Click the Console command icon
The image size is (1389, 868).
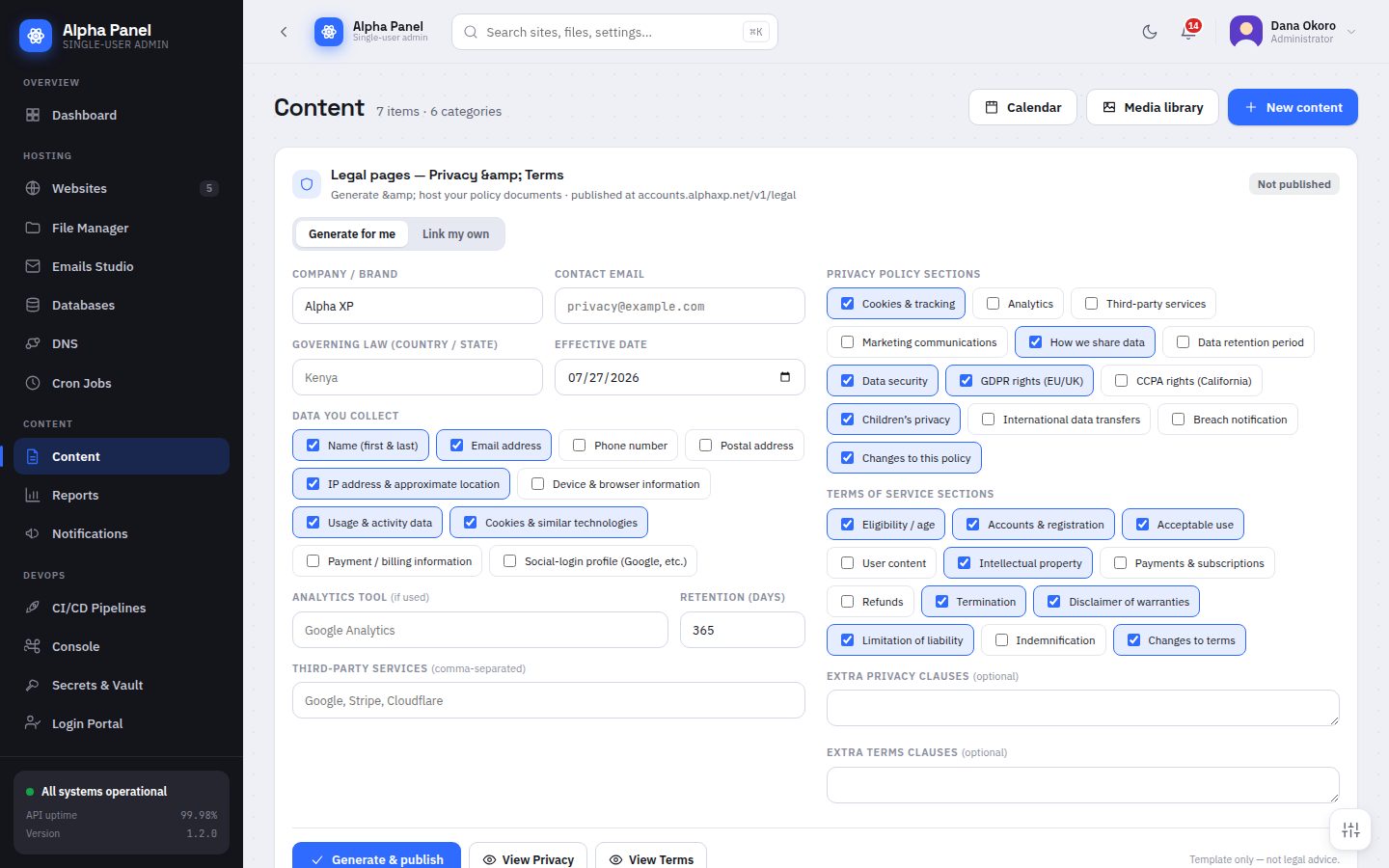click(33, 646)
